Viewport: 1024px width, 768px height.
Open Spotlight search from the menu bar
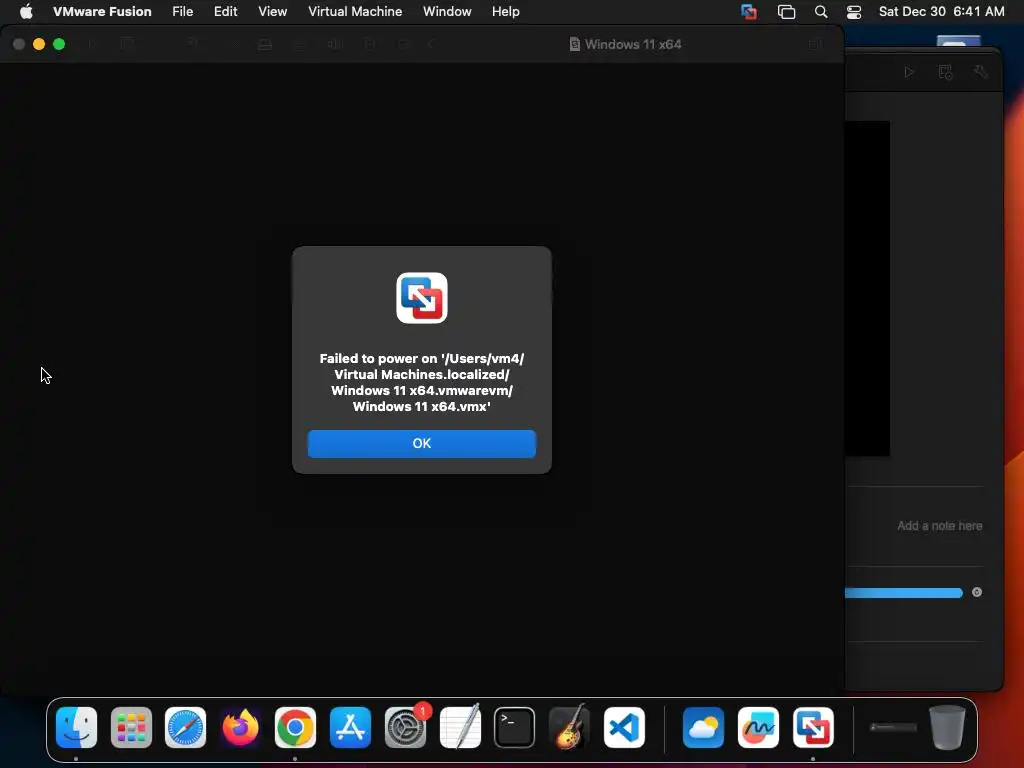(821, 11)
